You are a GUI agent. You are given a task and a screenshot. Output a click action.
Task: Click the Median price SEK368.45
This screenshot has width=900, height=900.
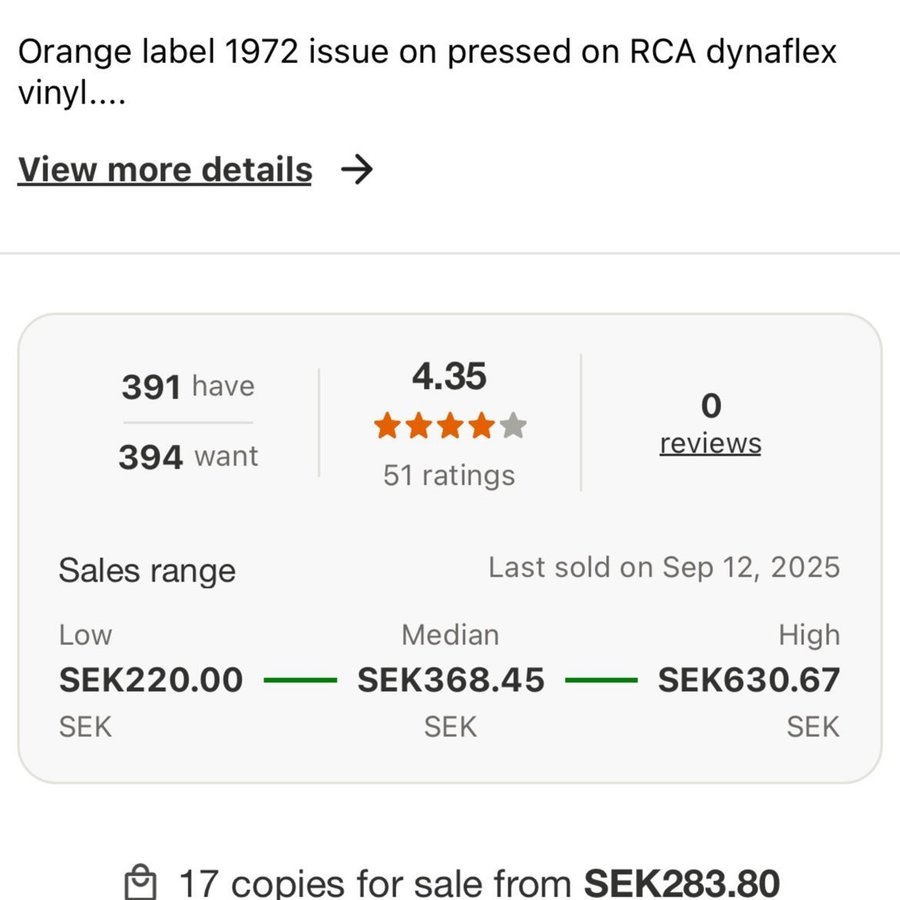tap(451, 680)
